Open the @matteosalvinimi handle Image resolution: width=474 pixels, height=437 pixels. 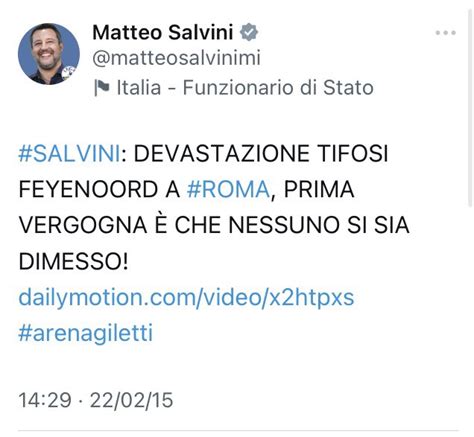[x=176, y=58]
